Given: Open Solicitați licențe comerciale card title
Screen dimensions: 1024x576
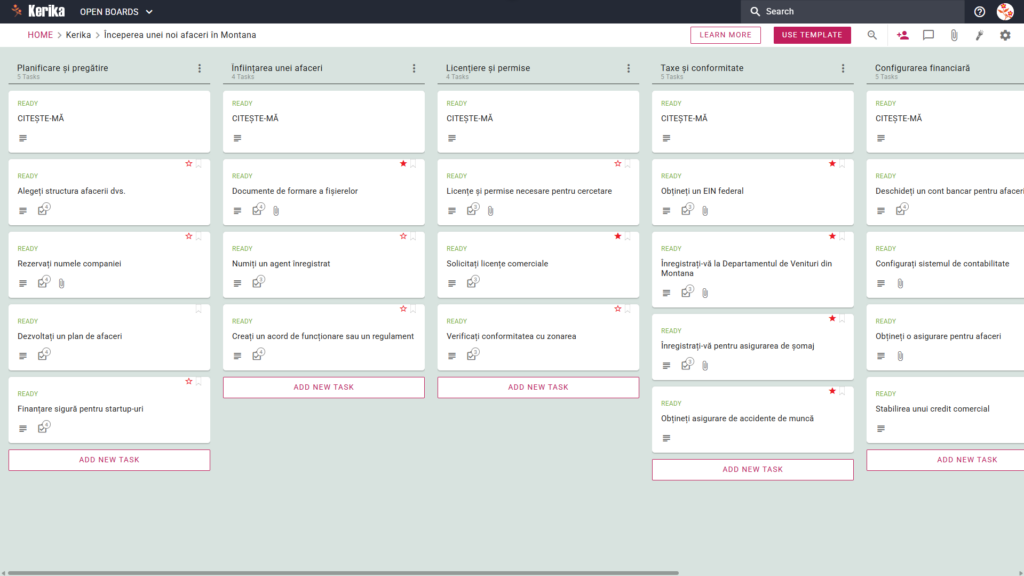Looking at the screenshot, I should coord(497,264).
